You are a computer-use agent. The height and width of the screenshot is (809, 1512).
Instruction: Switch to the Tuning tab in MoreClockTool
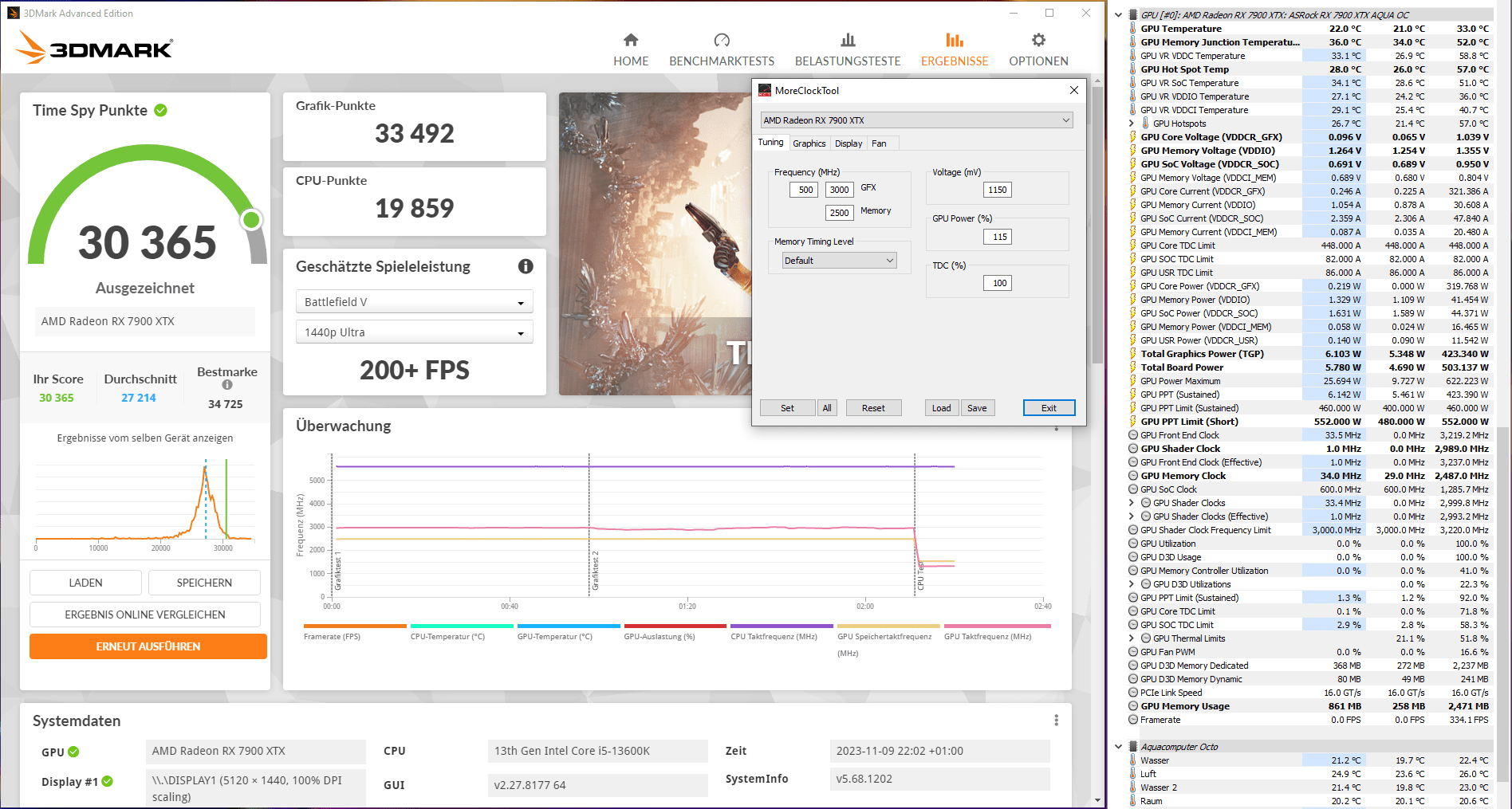point(770,142)
